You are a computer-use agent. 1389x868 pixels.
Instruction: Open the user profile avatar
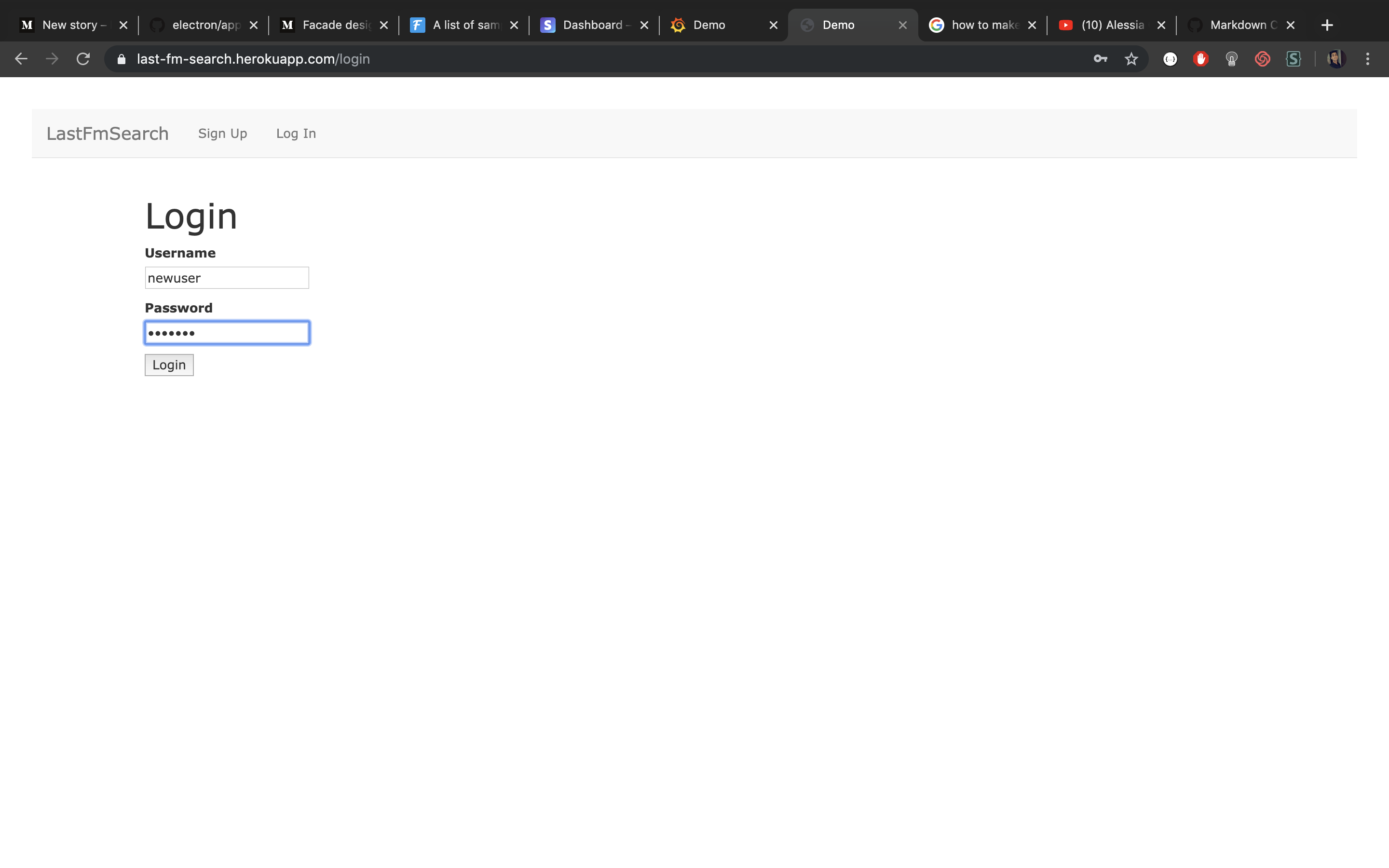point(1336,58)
